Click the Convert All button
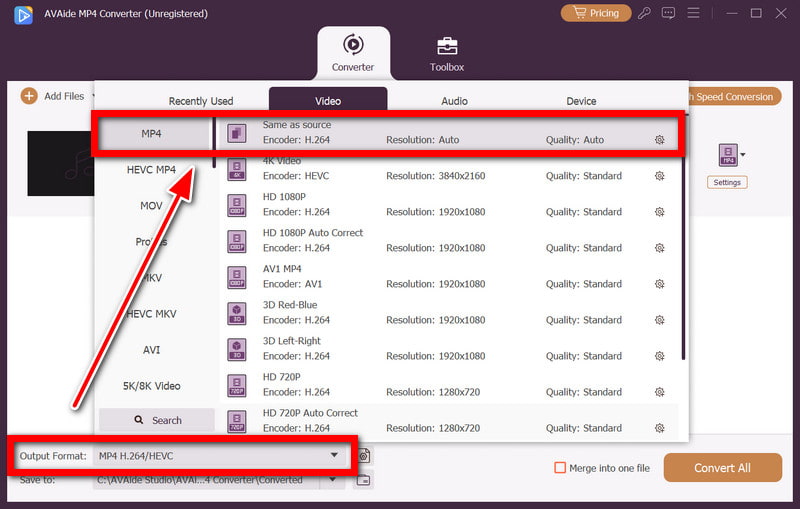 click(x=722, y=468)
